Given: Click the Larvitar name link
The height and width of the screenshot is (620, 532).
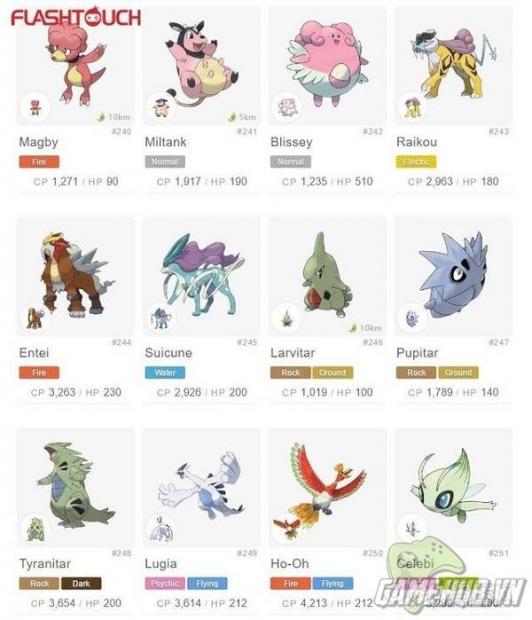Looking at the screenshot, I should point(292,353).
